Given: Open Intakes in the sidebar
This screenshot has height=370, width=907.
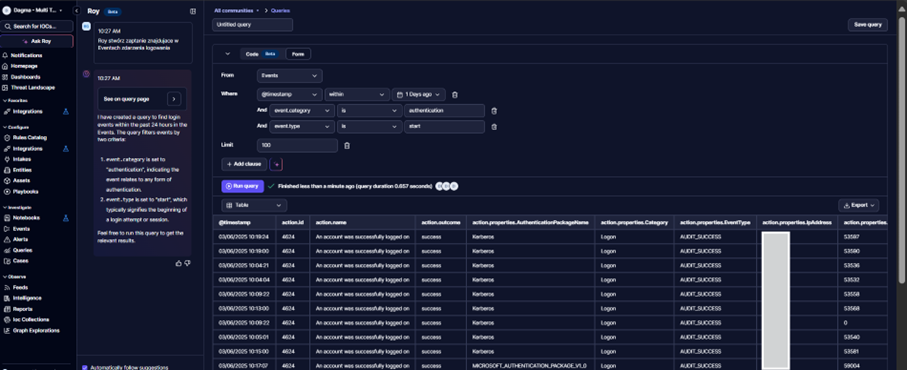Looking at the screenshot, I should (22, 159).
